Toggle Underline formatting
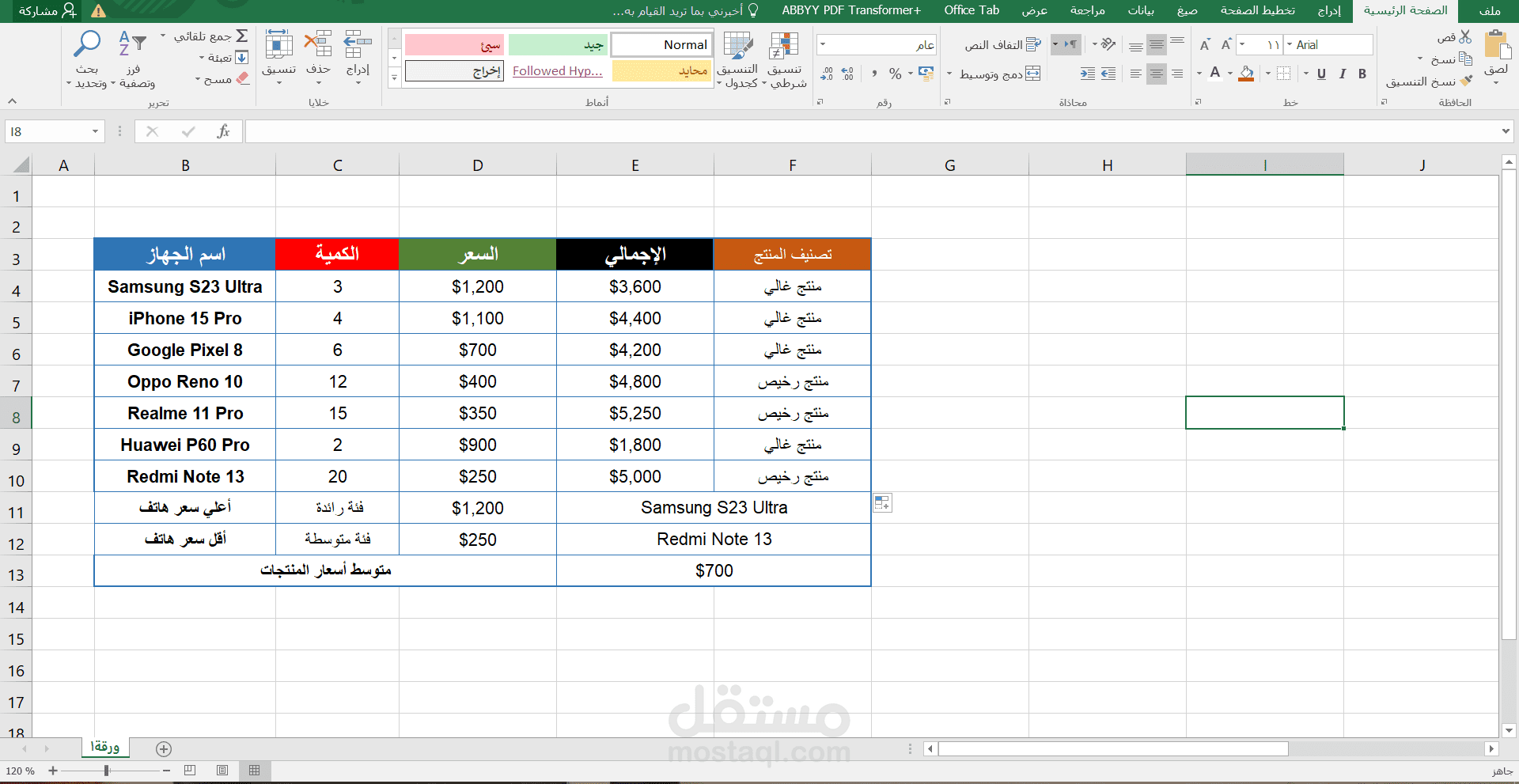1519x784 pixels. coord(1321,74)
